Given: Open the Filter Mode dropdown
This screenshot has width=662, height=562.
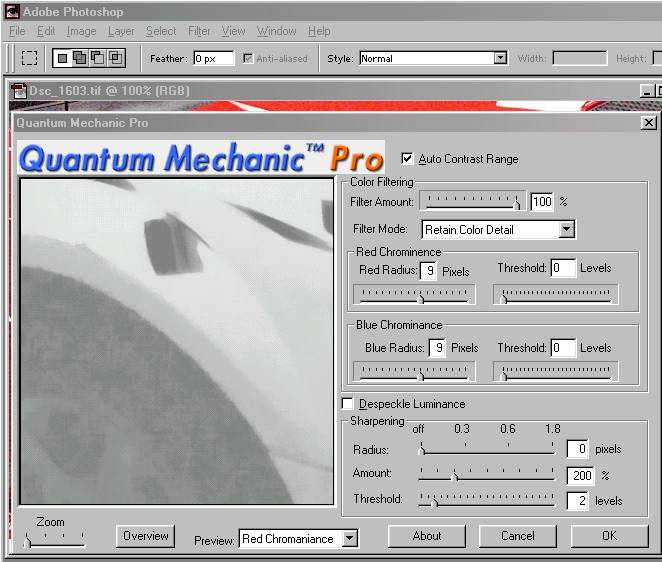Looking at the screenshot, I should [x=566, y=229].
